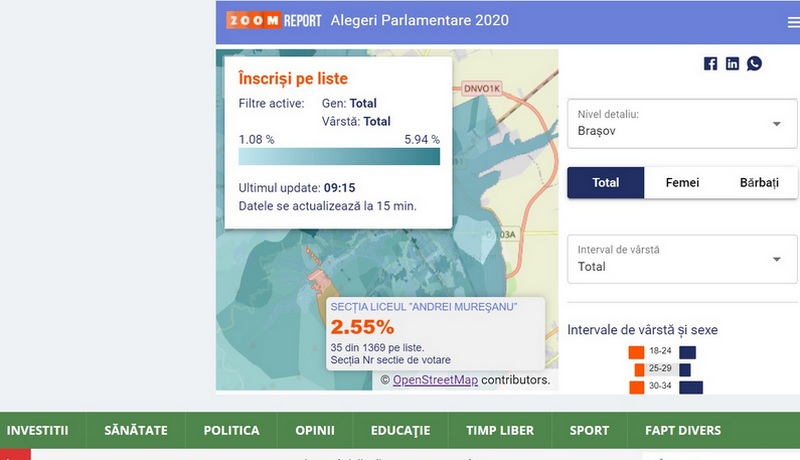800x460 pixels.
Task: Open the hamburger menu icon
Action: 793,21
